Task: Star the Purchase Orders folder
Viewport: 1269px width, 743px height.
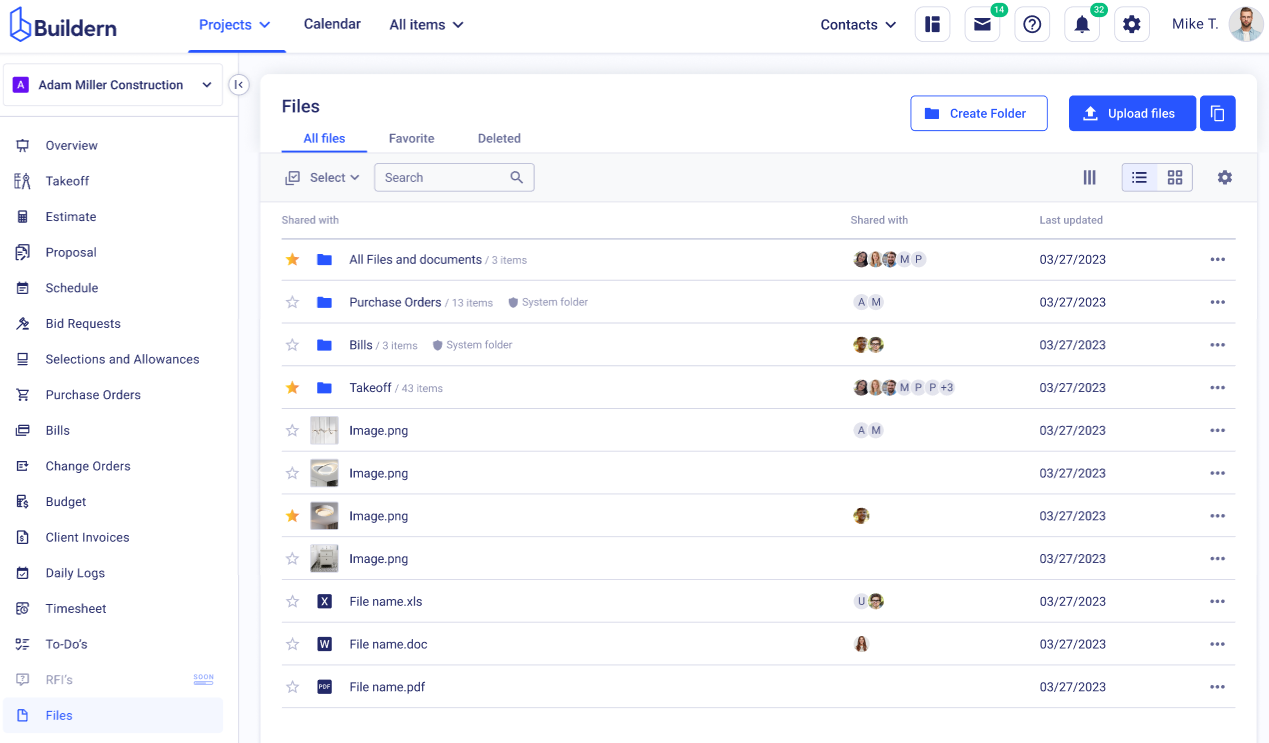Action: [292, 302]
